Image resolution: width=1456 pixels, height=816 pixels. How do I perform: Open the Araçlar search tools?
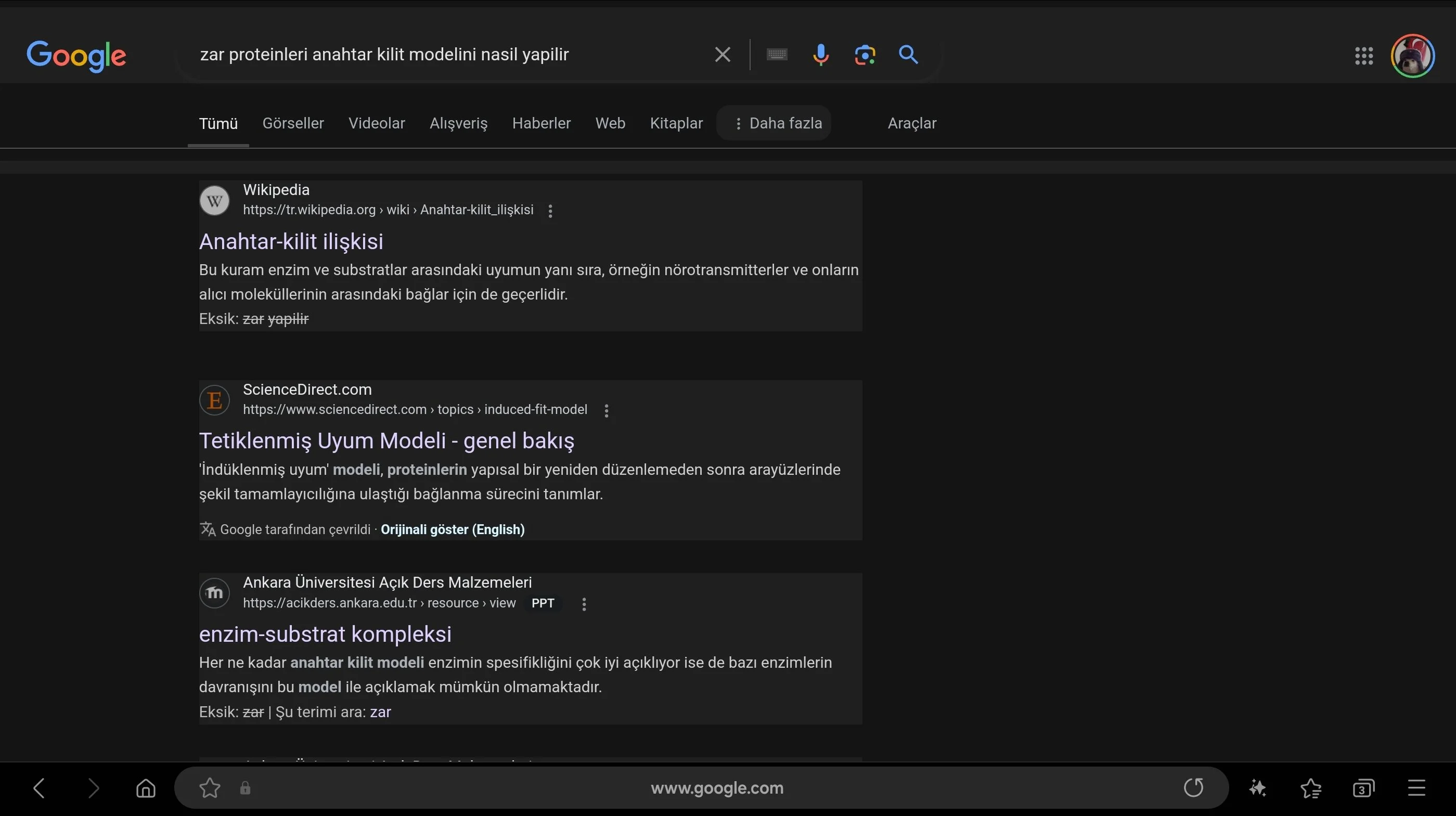(912, 123)
